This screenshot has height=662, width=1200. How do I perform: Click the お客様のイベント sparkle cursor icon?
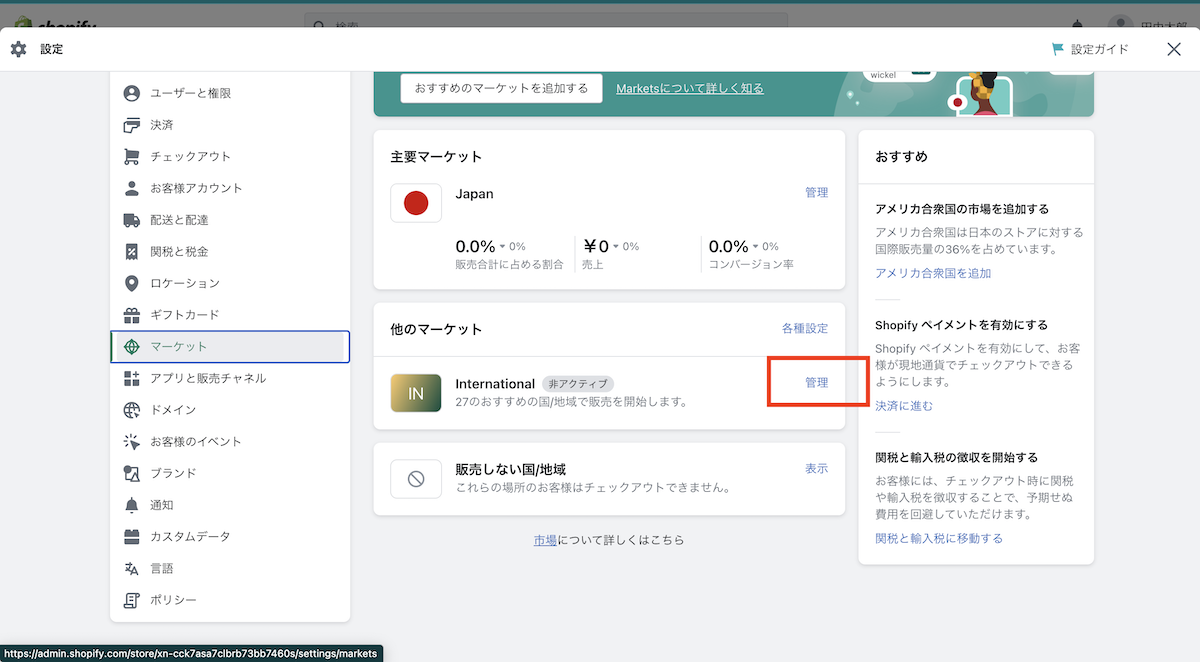click(131, 441)
